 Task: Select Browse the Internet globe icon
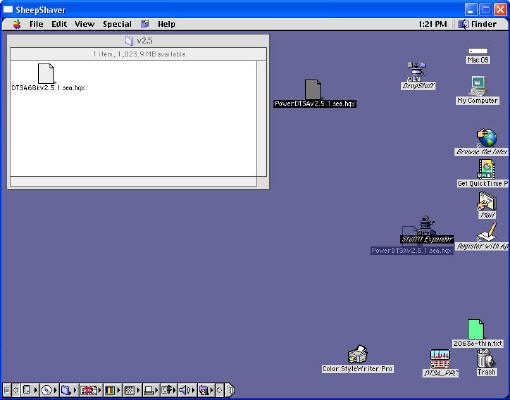(x=487, y=138)
